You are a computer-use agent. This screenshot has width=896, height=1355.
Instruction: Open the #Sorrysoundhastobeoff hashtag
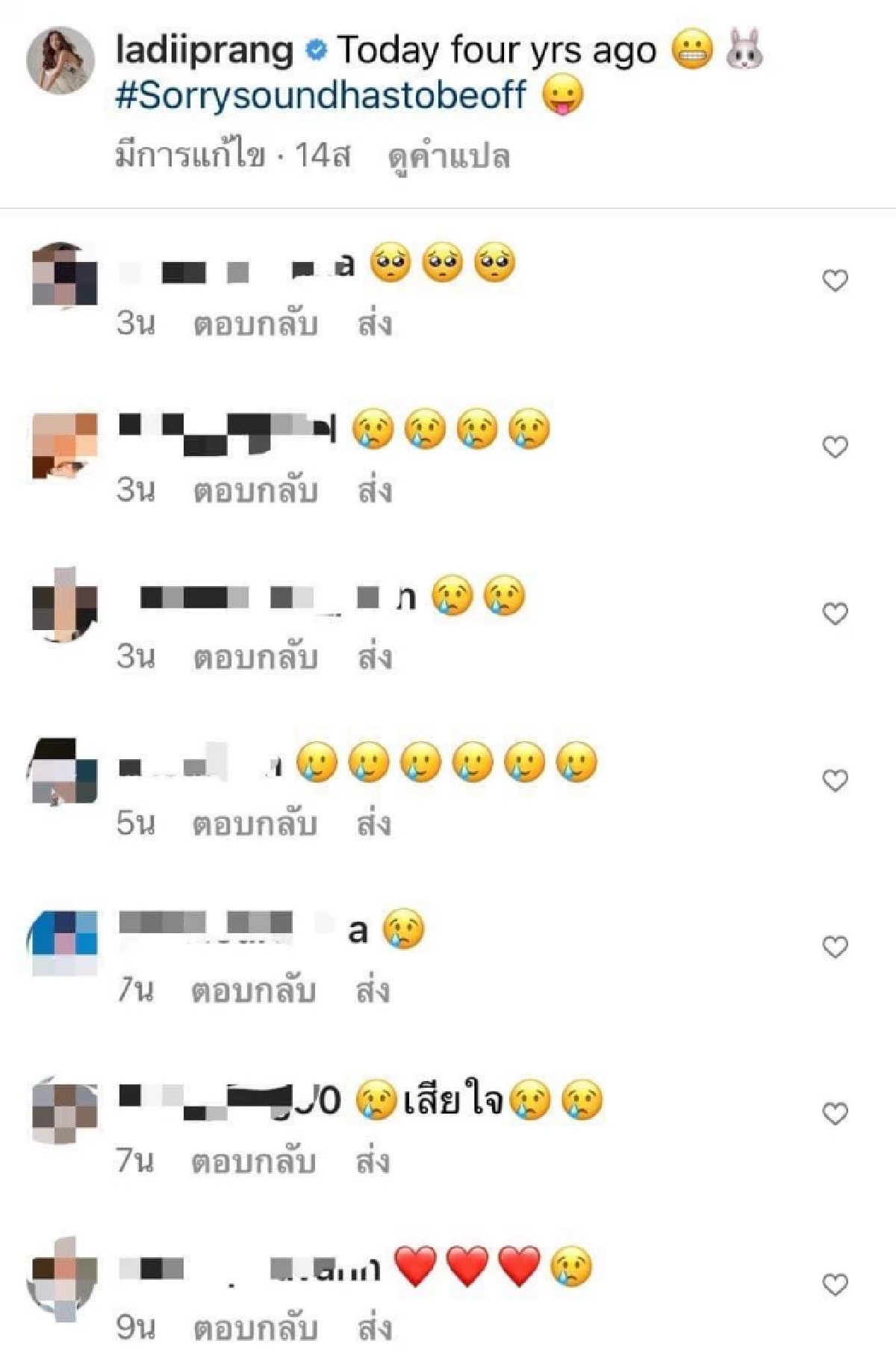click(321, 96)
